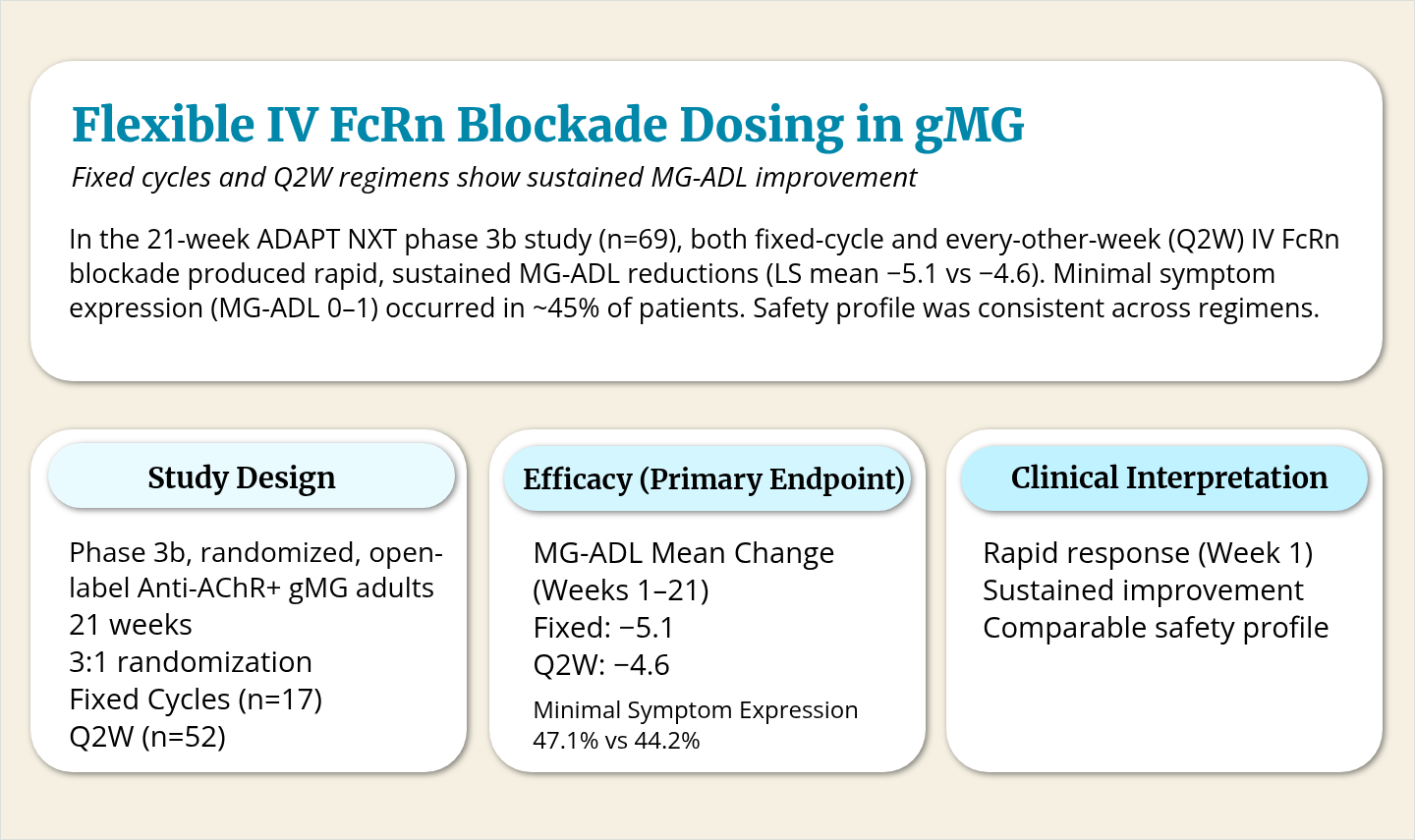This screenshot has width=1415, height=840.
Task: Click the "3:1 randomization" line
Action: (x=191, y=662)
